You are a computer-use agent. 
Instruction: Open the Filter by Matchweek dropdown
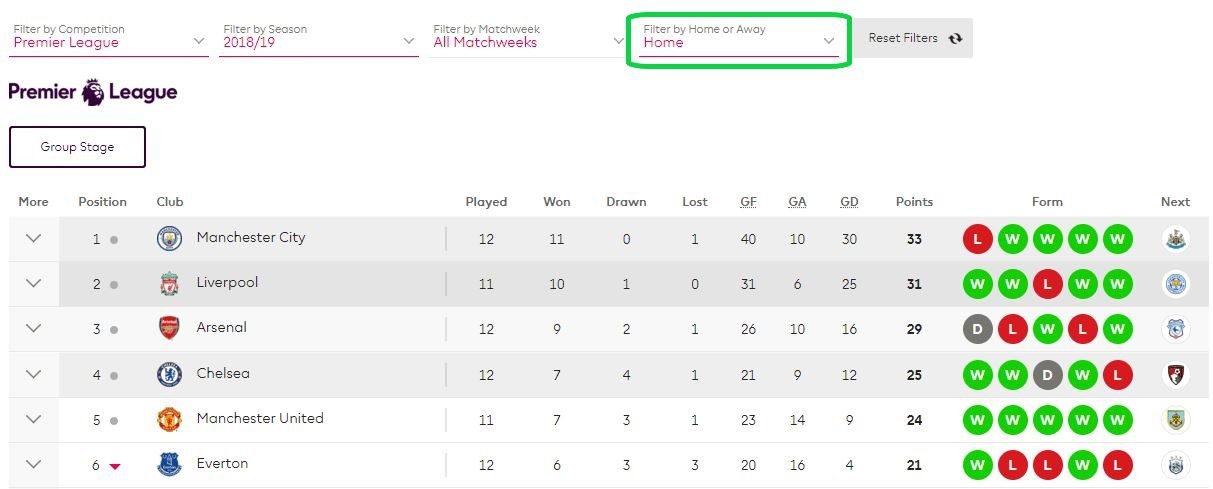click(529, 37)
